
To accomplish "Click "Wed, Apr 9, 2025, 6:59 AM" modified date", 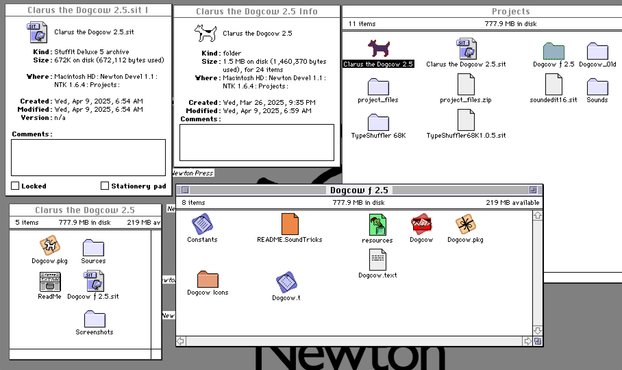I will coord(267,111).
